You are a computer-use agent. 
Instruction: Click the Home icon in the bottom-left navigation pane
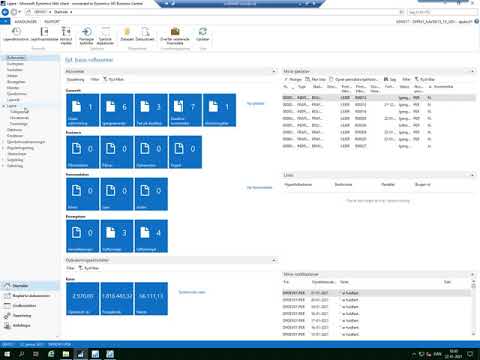tap(7, 286)
